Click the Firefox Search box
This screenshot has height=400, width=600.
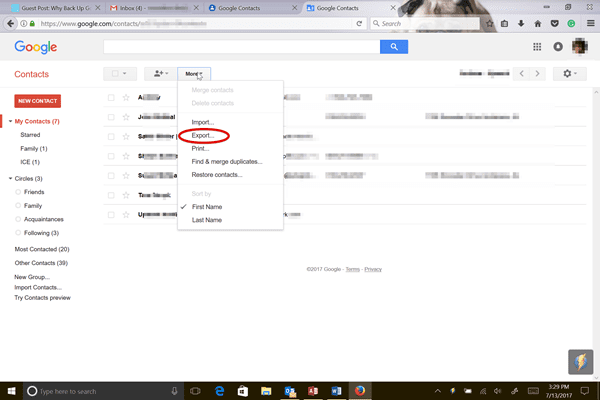click(x=425, y=23)
